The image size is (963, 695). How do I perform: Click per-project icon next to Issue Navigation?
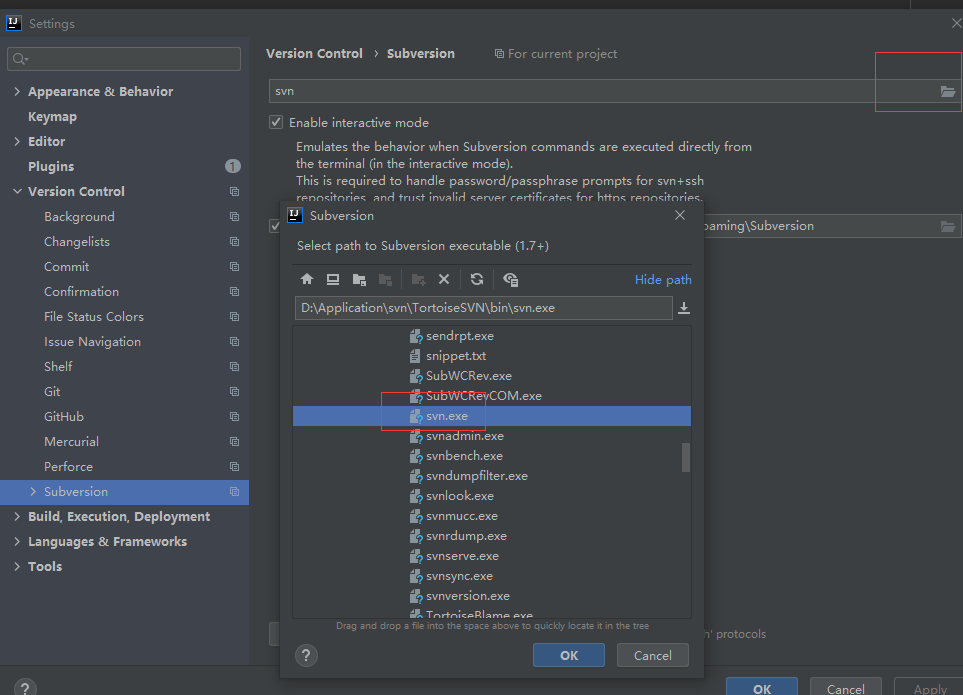234,341
